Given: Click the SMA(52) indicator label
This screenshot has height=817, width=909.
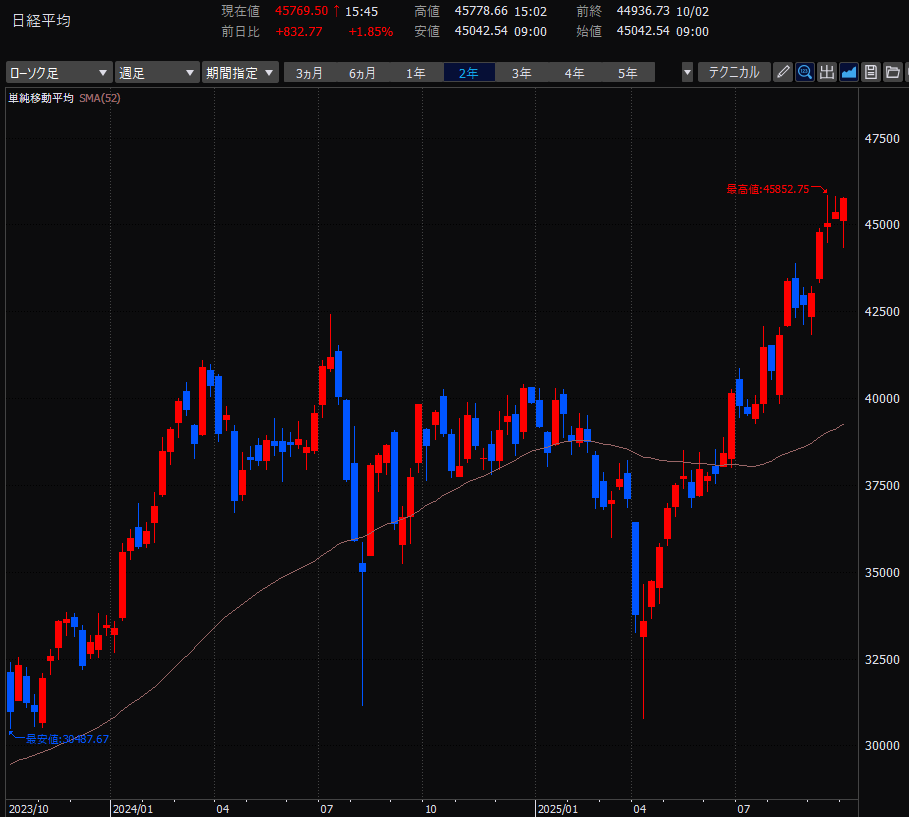Looking at the screenshot, I should (x=100, y=98).
